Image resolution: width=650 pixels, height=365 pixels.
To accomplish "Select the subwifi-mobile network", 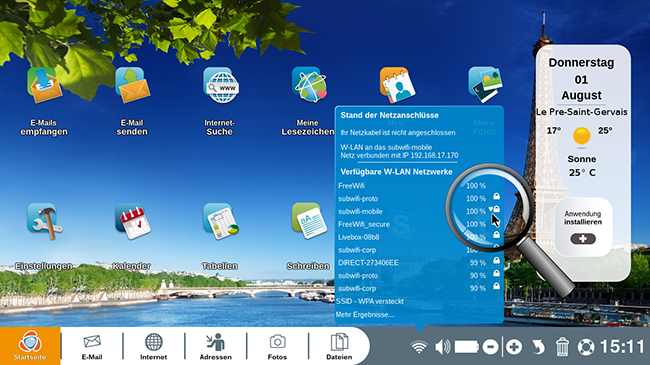I will click(419, 212).
